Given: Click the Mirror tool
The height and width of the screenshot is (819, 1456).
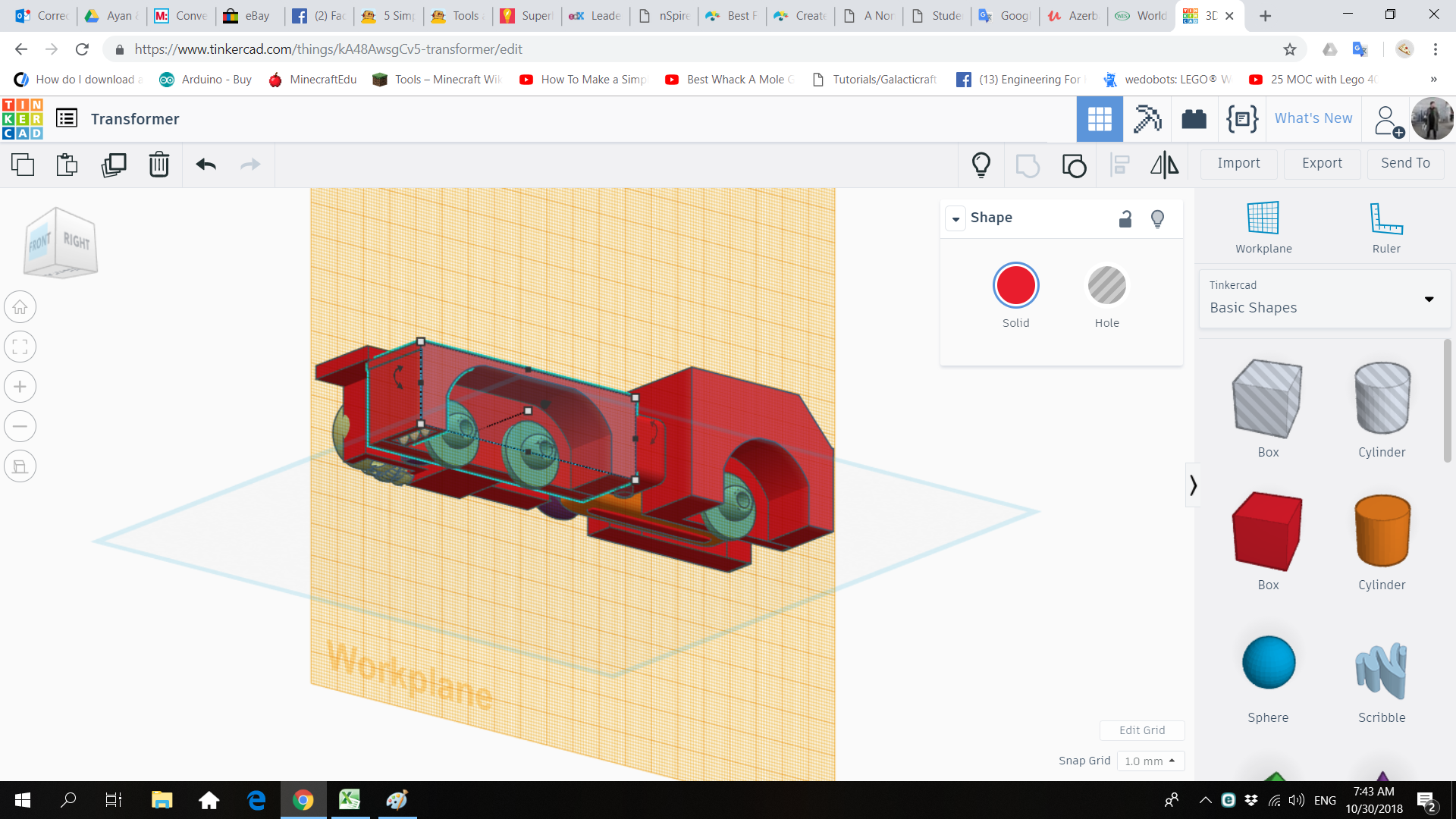Looking at the screenshot, I should pos(1164,165).
